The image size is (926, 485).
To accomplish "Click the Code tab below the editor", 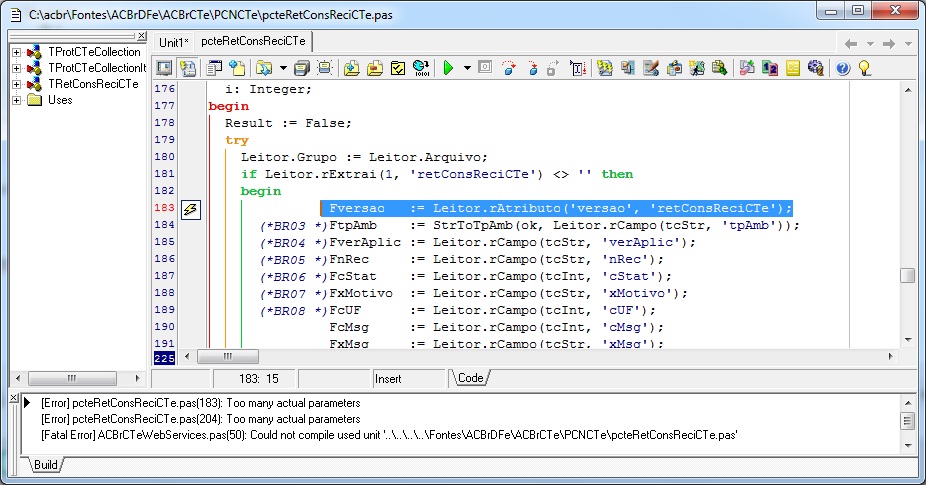I will (471, 378).
